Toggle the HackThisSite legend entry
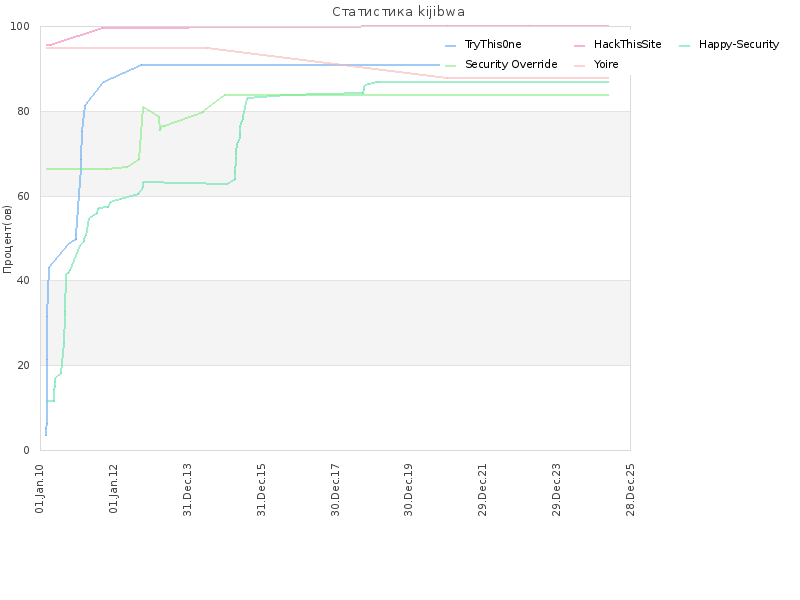This screenshot has height=600, width=800. coord(617,44)
